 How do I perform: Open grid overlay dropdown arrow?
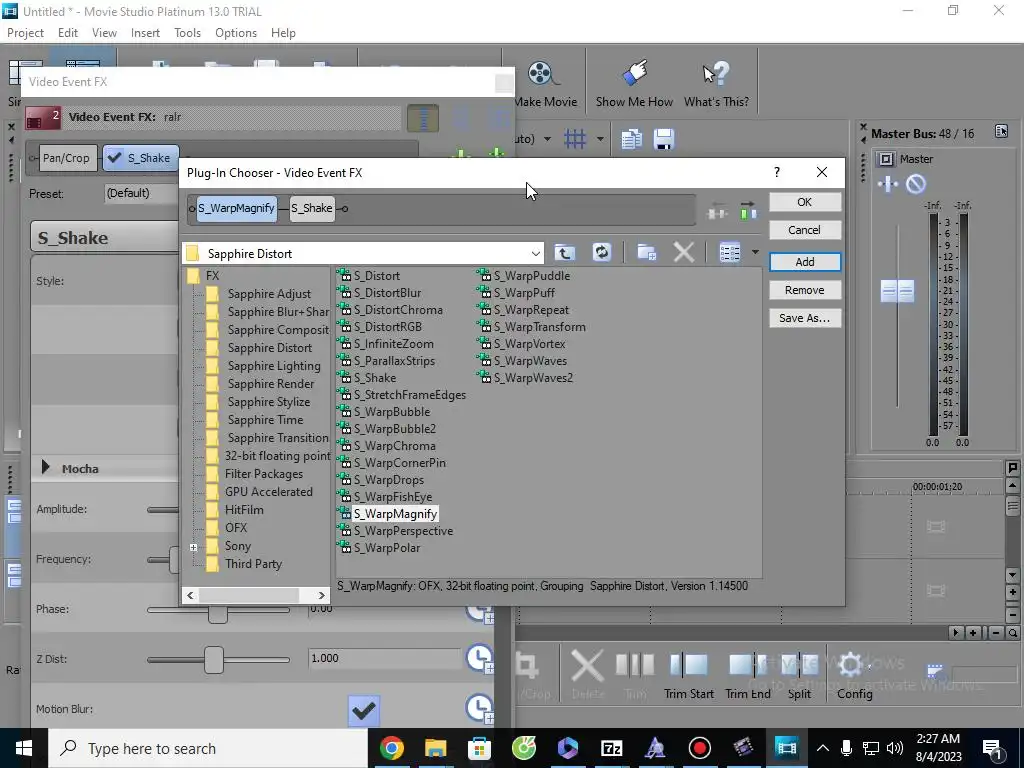coord(600,139)
